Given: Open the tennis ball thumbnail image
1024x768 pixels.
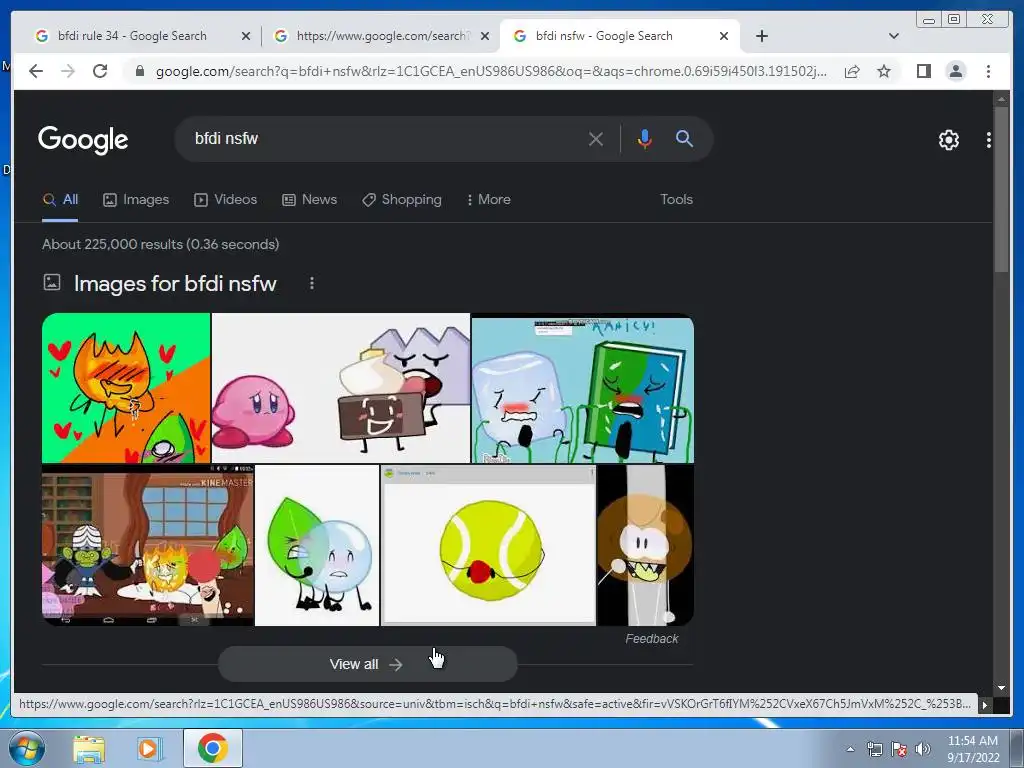Looking at the screenshot, I should click(488, 545).
